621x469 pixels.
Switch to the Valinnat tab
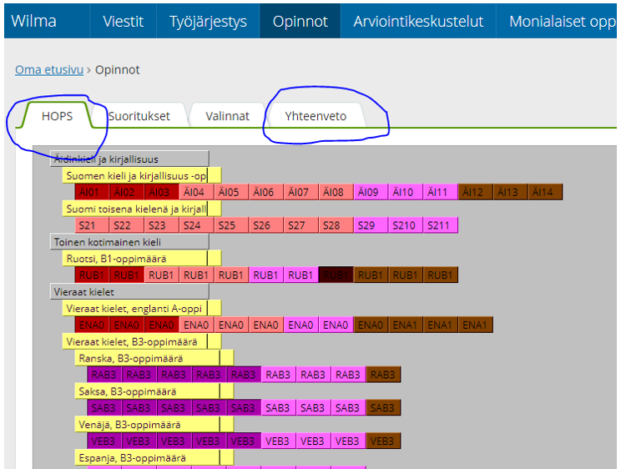click(227, 116)
